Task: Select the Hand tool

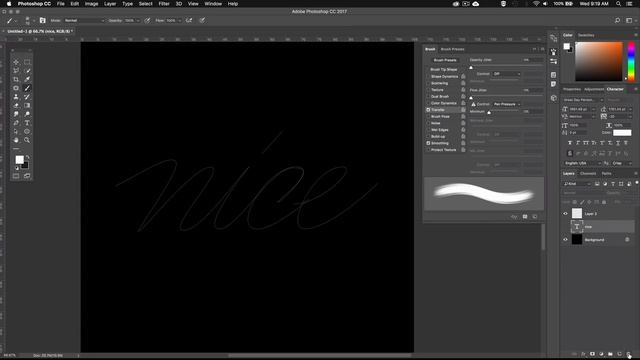Action: click(x=16, y=140)
